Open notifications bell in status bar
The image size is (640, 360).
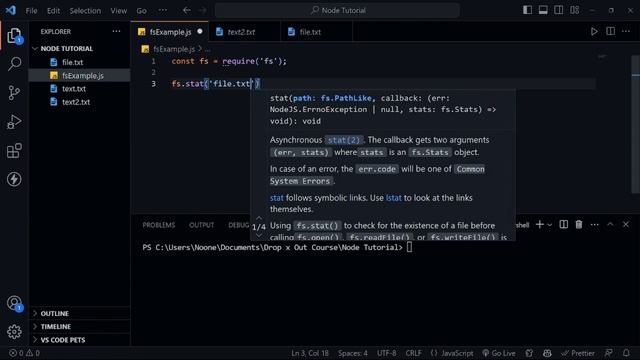(x=626, y=353)
